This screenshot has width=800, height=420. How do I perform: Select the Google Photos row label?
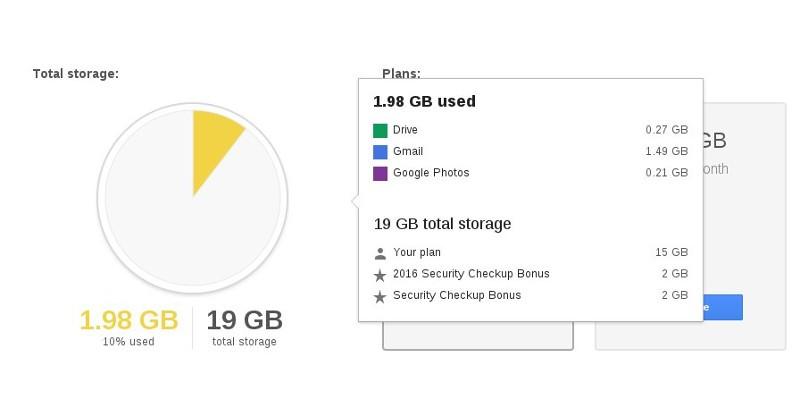(431, 173)
